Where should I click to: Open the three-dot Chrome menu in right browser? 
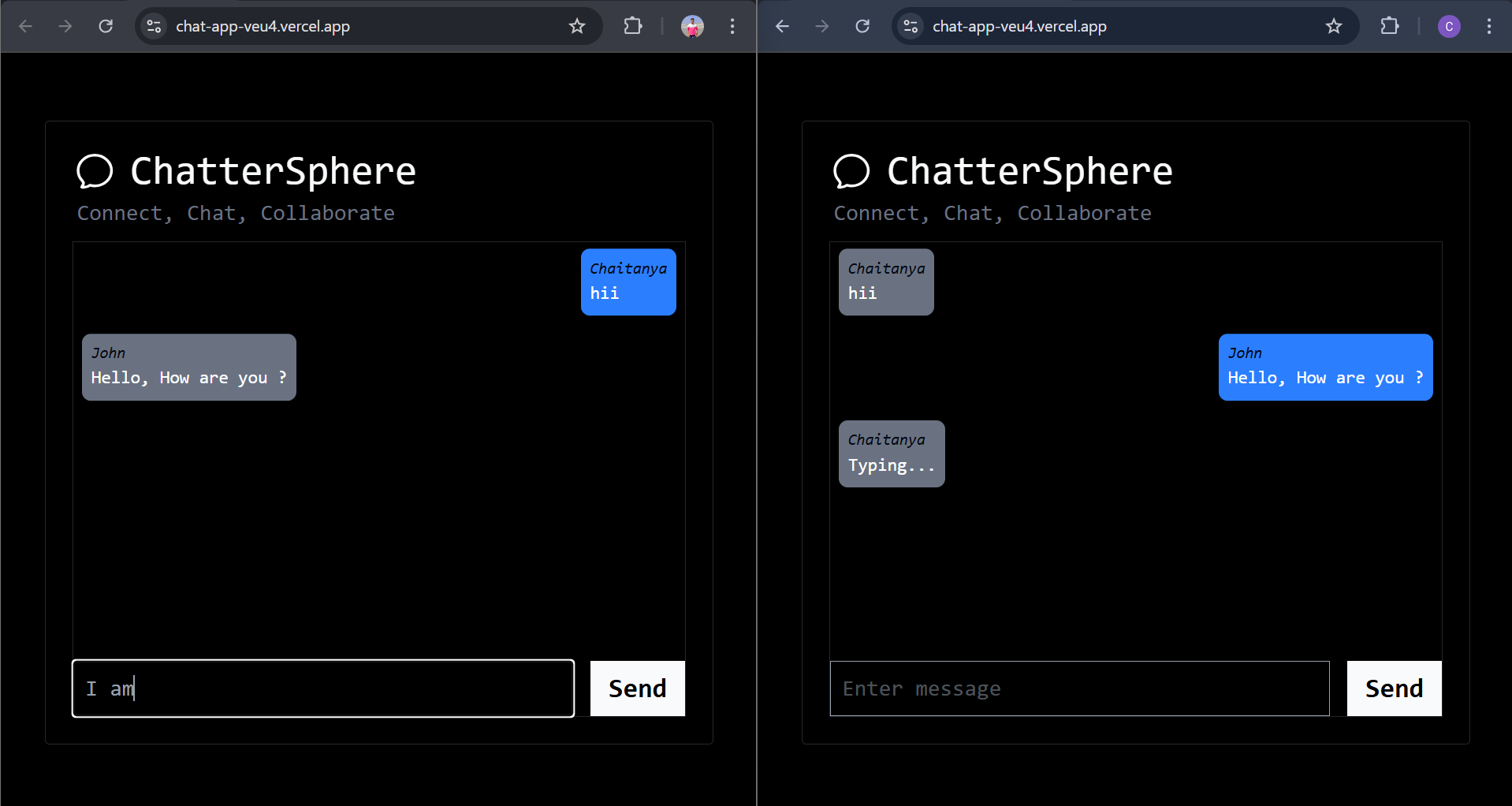[x=1489, y=26]
